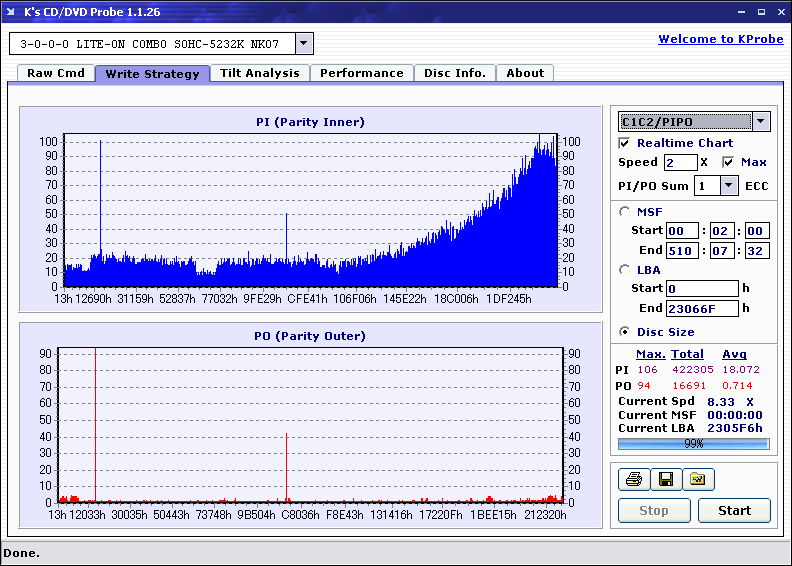This screenshot has height=566, width=792.
Task: Select the LBA radio button
Action: [x=624, y=270]
